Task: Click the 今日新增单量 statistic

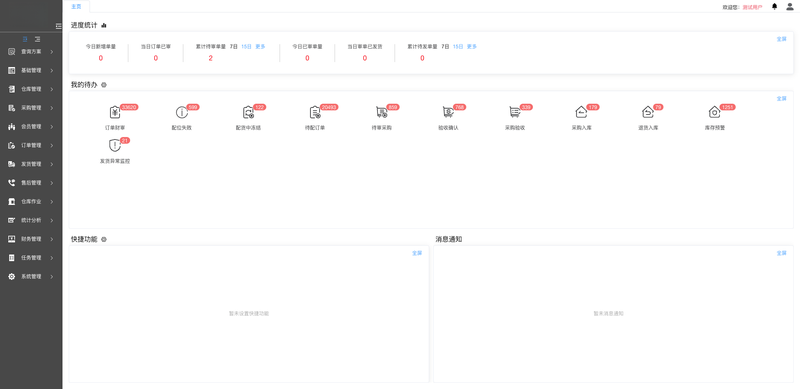Action: point(101,52)
